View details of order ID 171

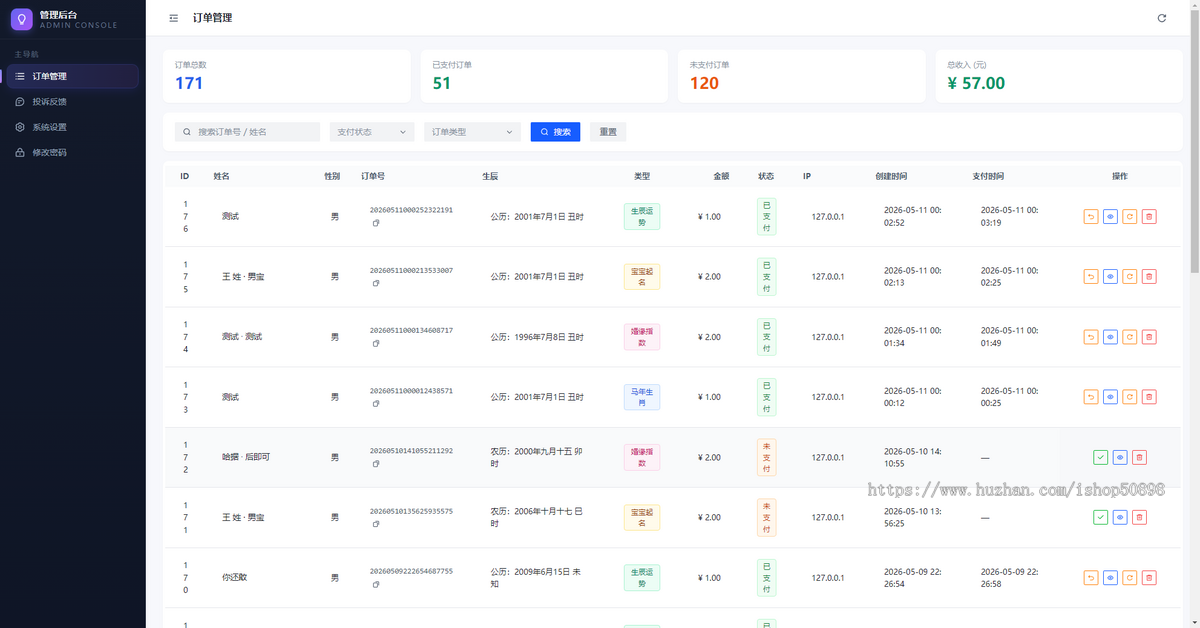click(x=1120, y=517)
